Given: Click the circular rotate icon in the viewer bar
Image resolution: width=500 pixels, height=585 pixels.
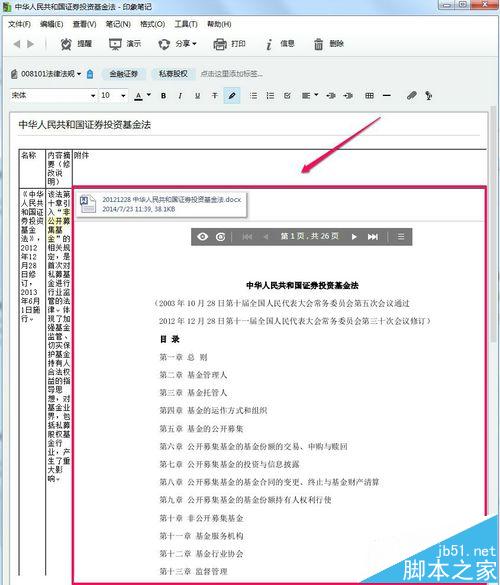Looking at the screenshot, I should click(x=221, y=237).
